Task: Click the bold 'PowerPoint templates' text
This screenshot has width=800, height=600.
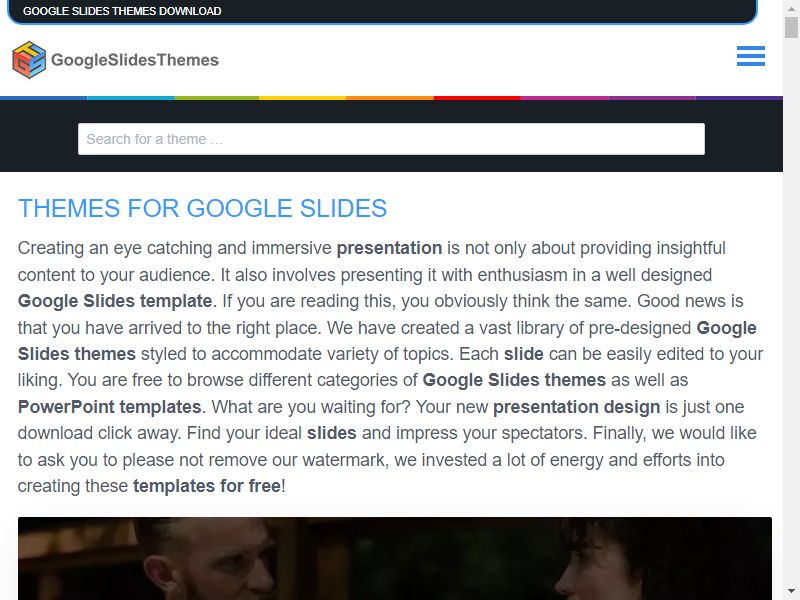Action: (x=109, y=407)
